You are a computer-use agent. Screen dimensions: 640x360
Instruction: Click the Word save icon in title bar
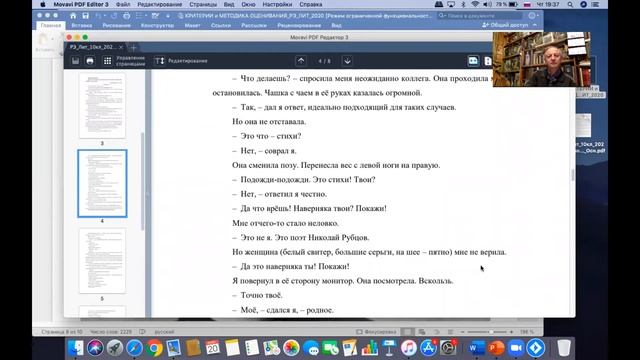85,16
